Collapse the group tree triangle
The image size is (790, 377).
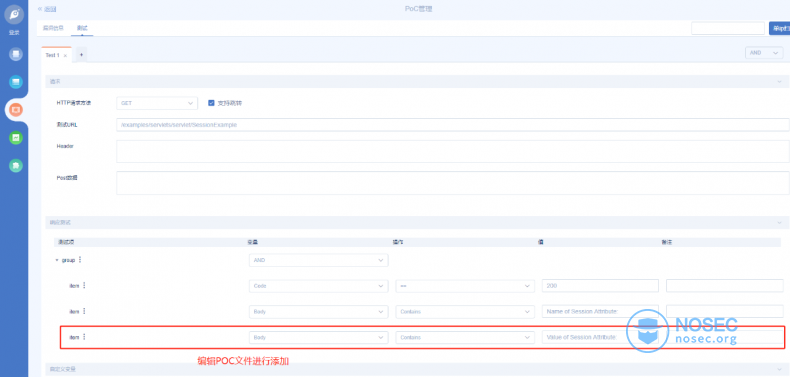pos(57,261)
